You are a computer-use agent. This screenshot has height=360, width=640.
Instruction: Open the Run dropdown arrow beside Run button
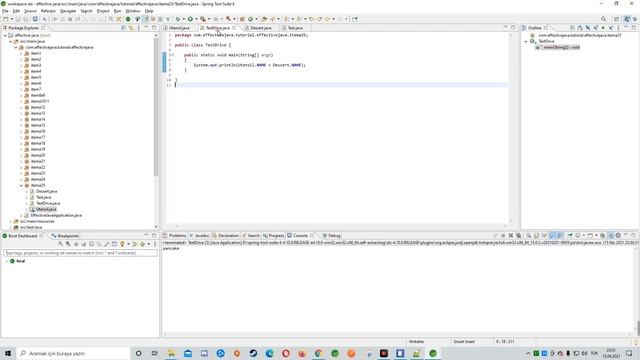point(196,19)
